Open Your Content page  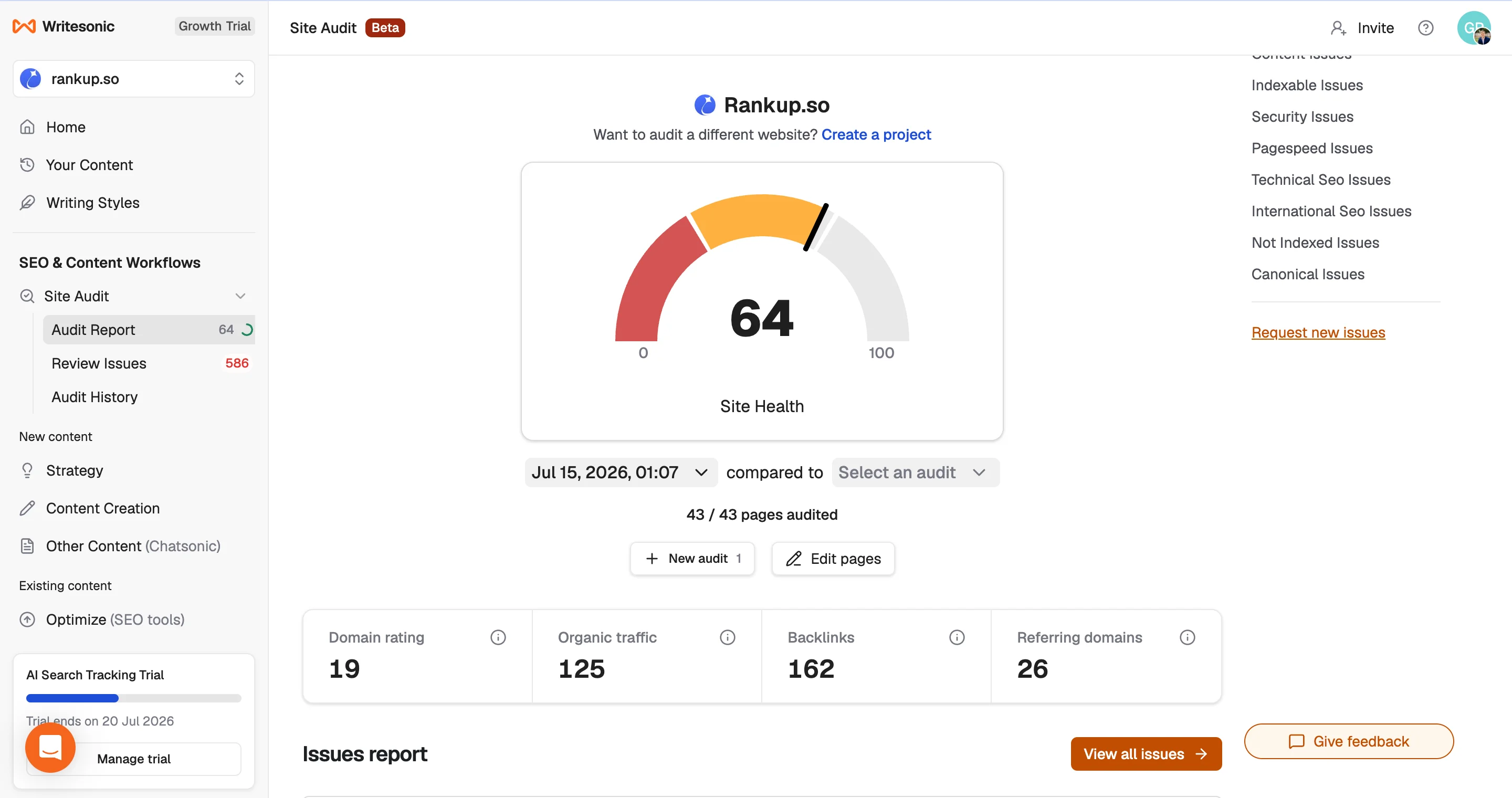click(89, 165)
